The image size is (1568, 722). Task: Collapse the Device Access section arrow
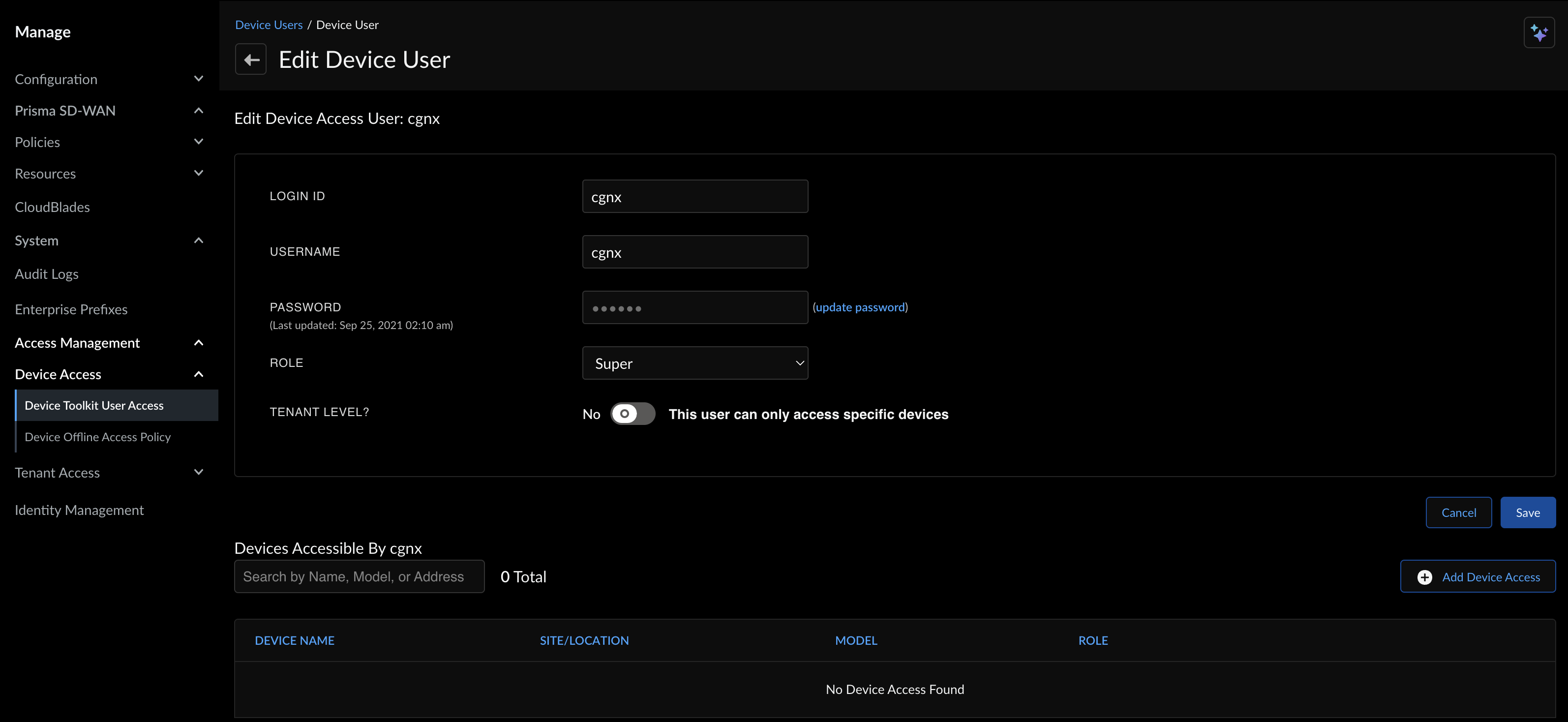click(x=198, y=374)
